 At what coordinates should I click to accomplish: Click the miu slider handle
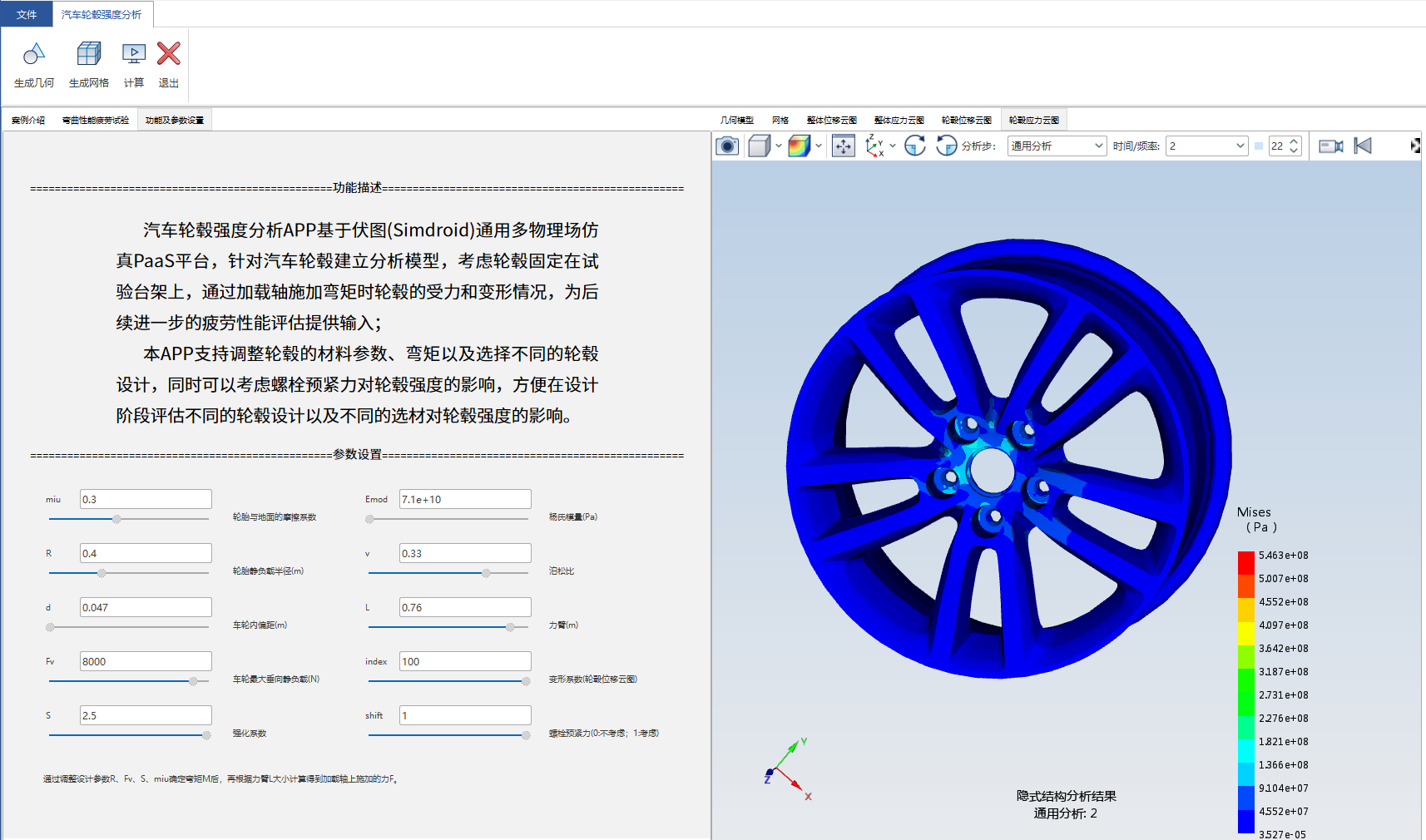point(116,519)
